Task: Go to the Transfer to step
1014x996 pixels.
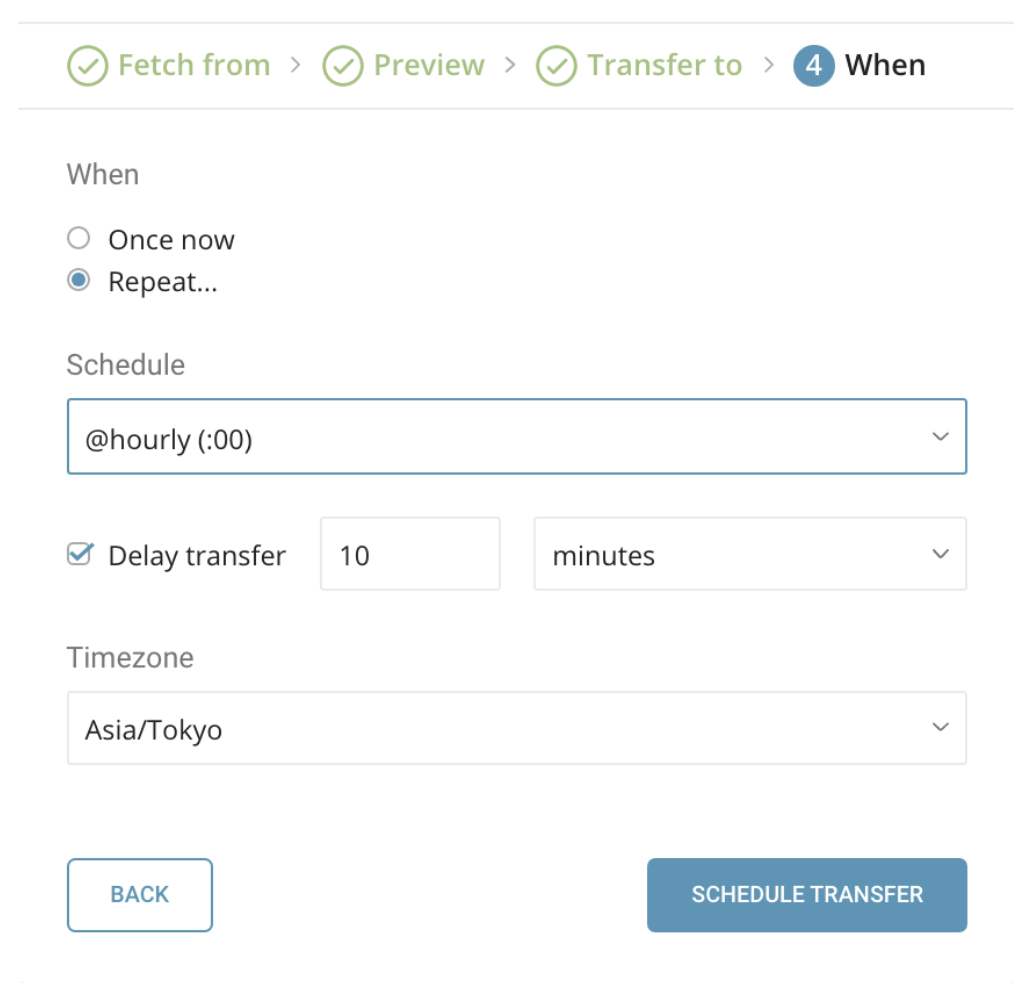Action: (664, 66)
